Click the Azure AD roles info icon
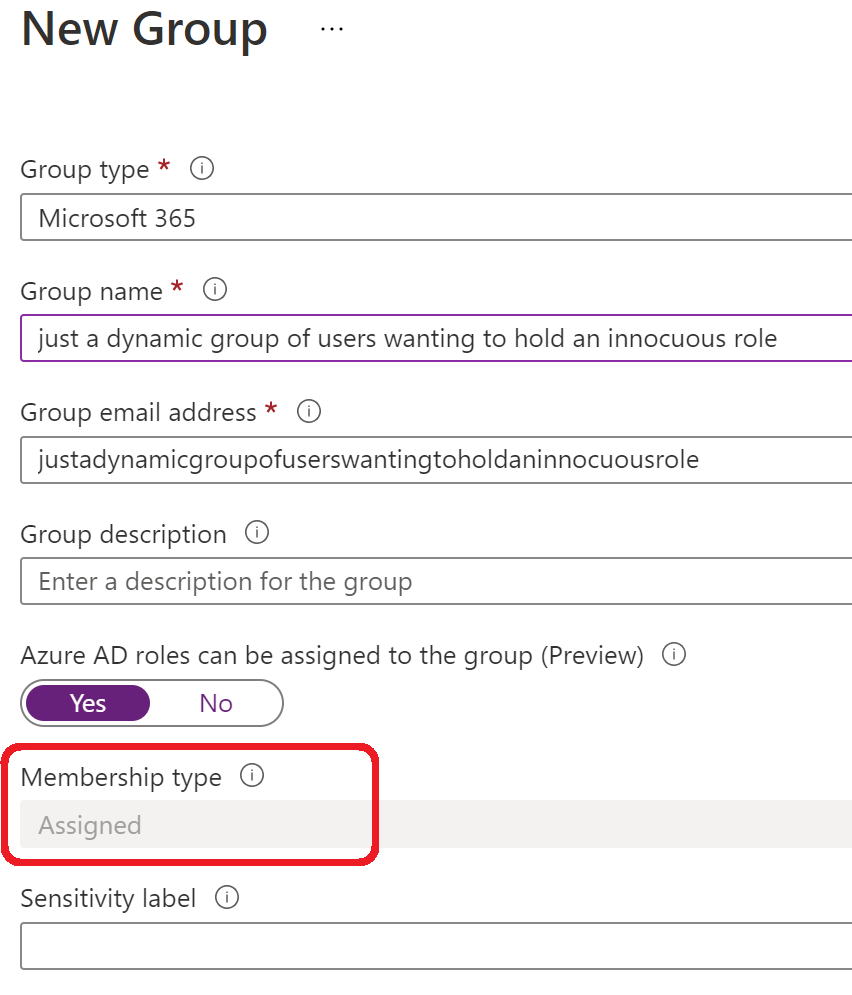 674,654
